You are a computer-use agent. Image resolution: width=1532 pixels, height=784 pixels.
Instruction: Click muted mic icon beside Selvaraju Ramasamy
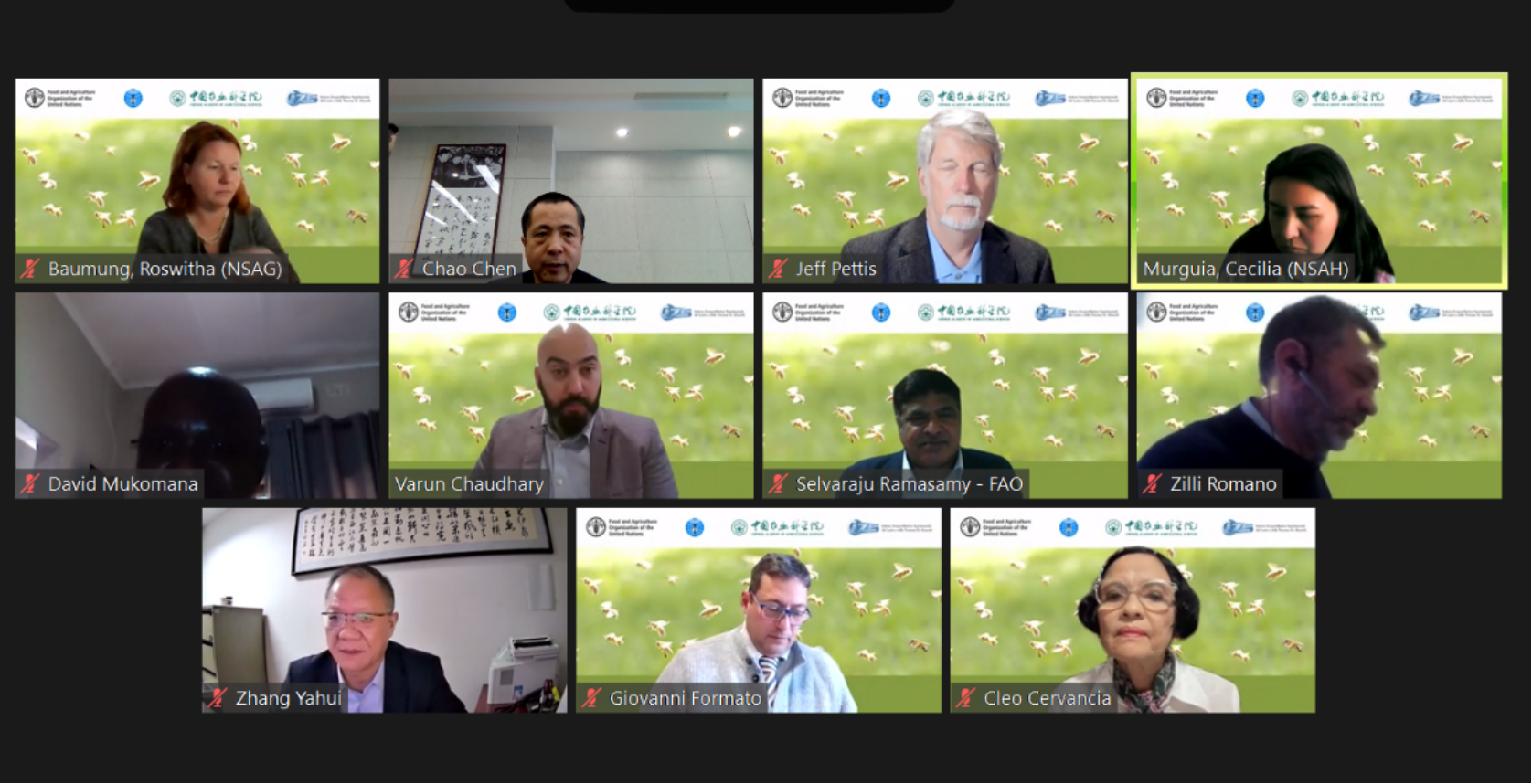point(778,483)
